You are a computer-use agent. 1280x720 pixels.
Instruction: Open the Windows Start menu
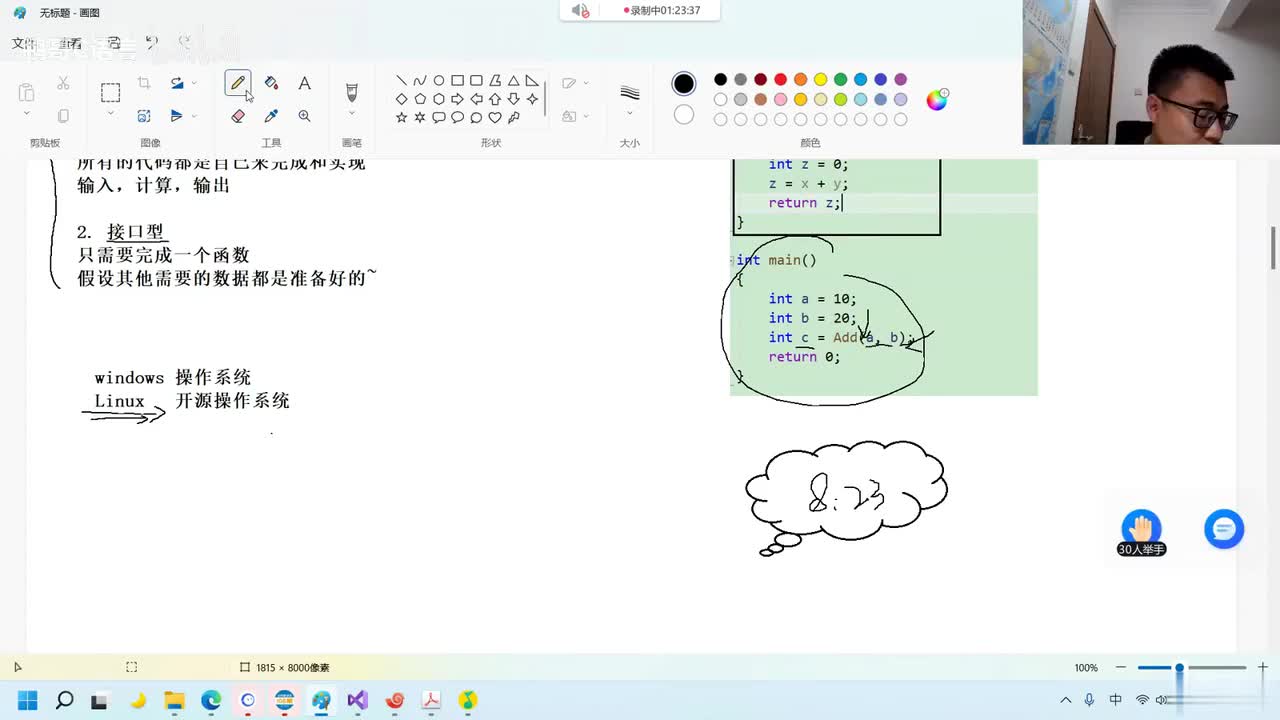(27, 700)
